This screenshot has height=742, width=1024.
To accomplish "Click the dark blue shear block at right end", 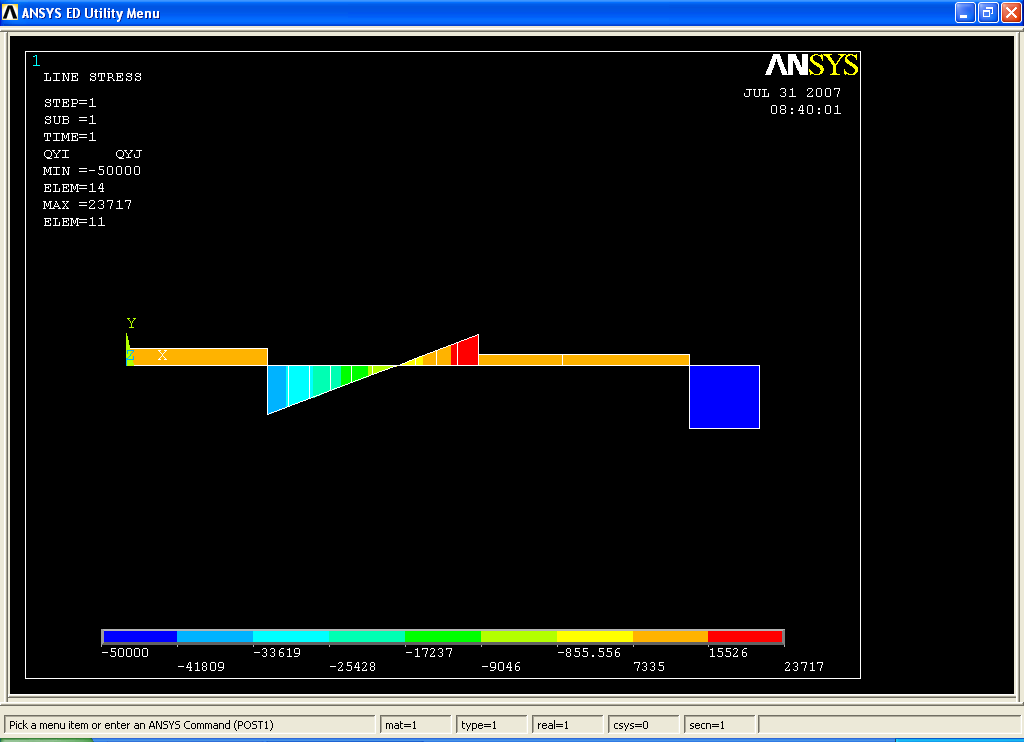I will 724,396.
